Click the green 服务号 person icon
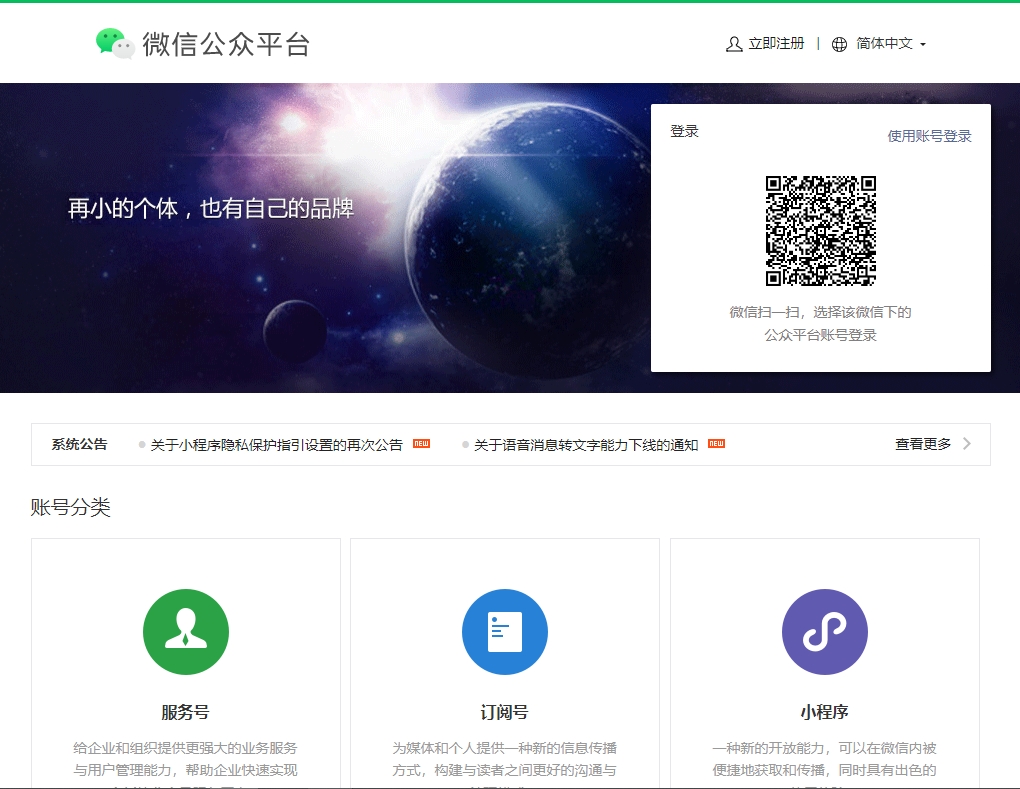 coord(186,632)
